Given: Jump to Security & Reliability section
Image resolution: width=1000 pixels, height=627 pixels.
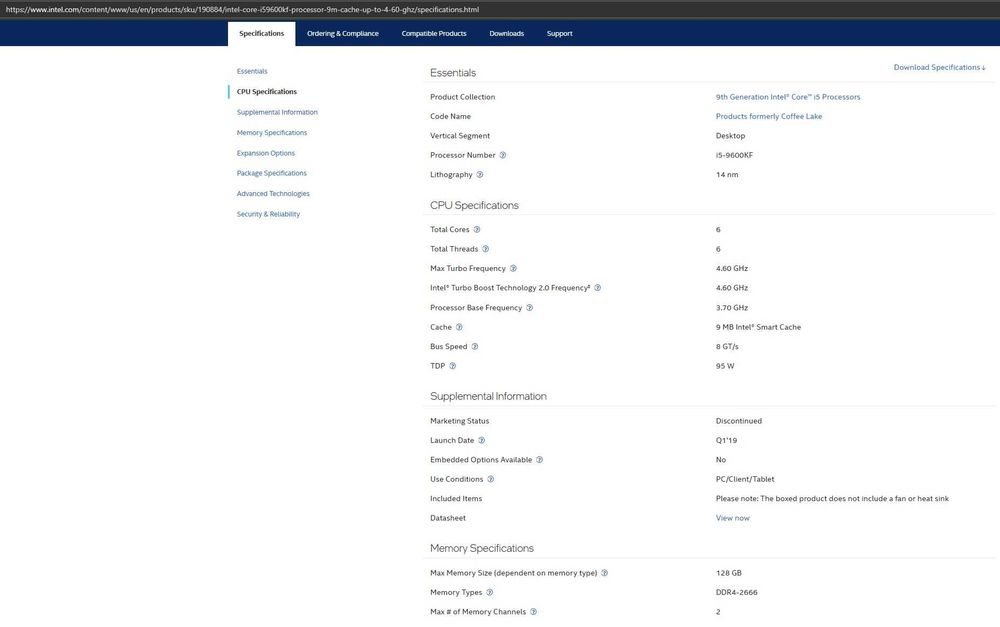Looking at the screenshot, I should pyautogui.click(x=268, y=214).
